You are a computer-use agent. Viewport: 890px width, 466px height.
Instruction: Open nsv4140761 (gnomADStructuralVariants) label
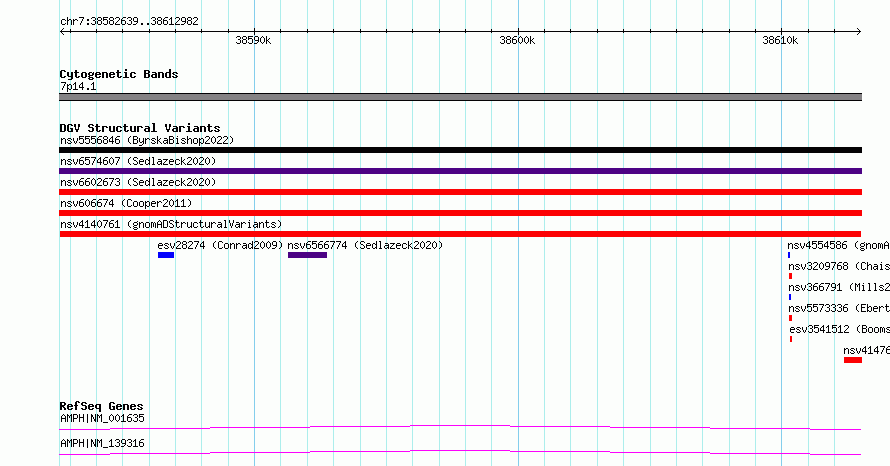pos(171,224)
